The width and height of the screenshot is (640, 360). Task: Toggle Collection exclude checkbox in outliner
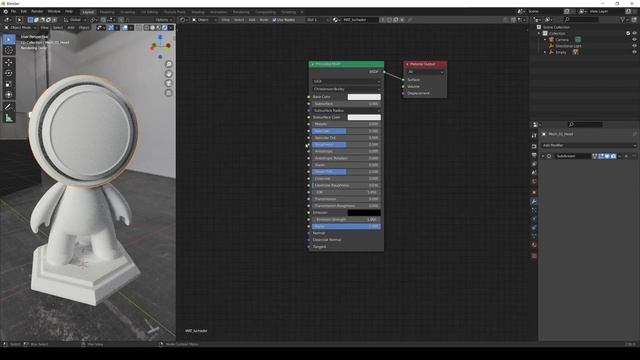point(628,33)
